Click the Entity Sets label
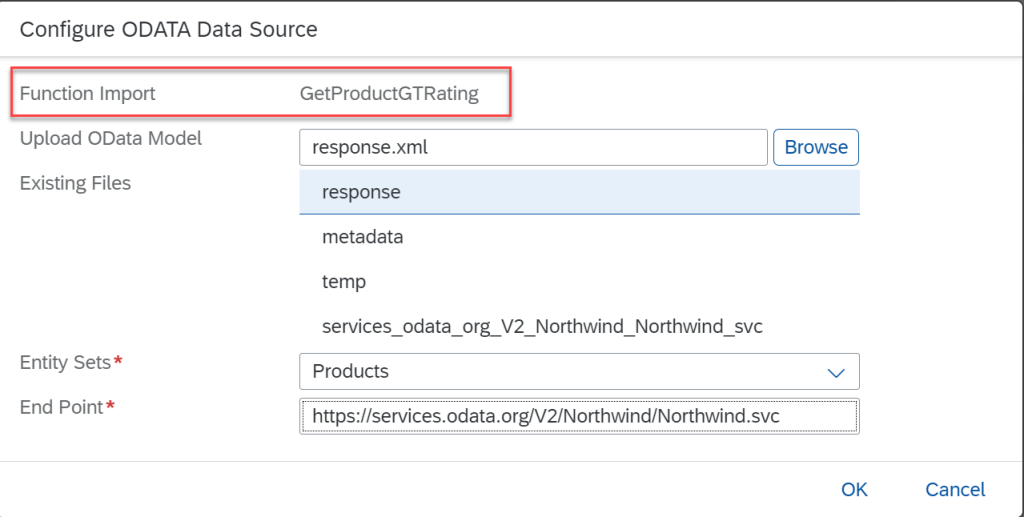 (65, 363)
